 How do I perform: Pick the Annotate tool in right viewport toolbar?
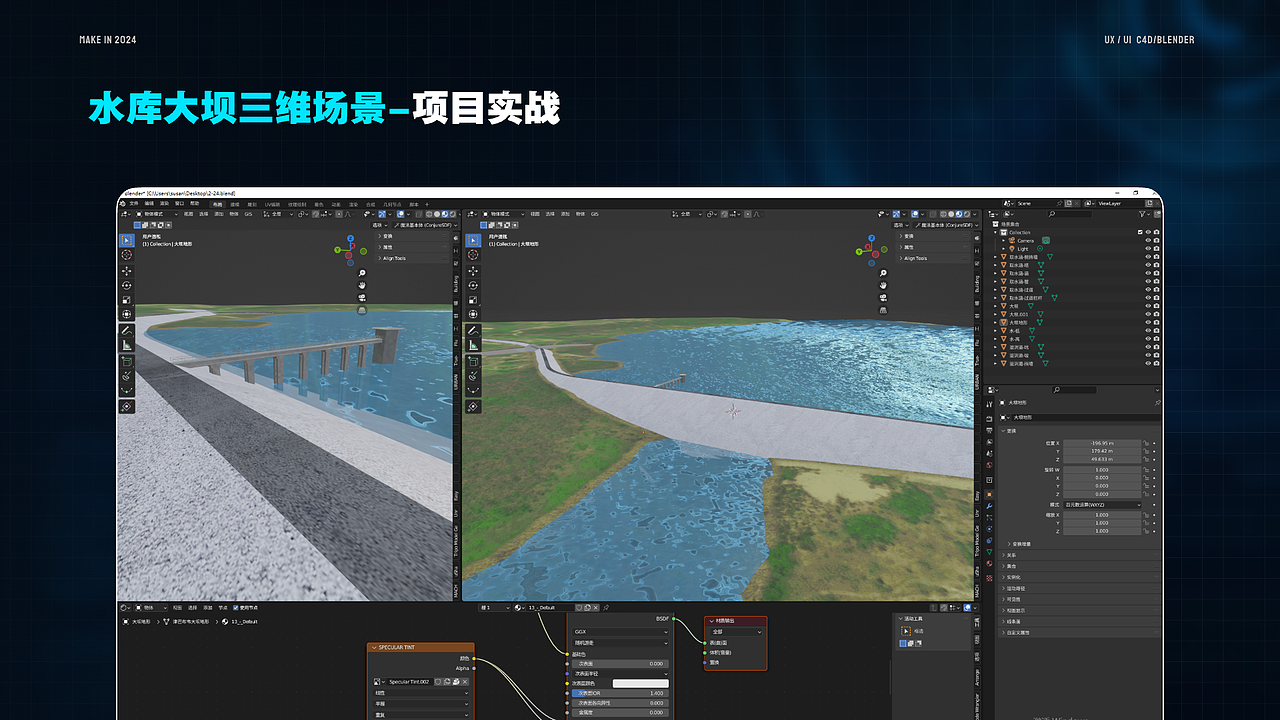(473, 330)
